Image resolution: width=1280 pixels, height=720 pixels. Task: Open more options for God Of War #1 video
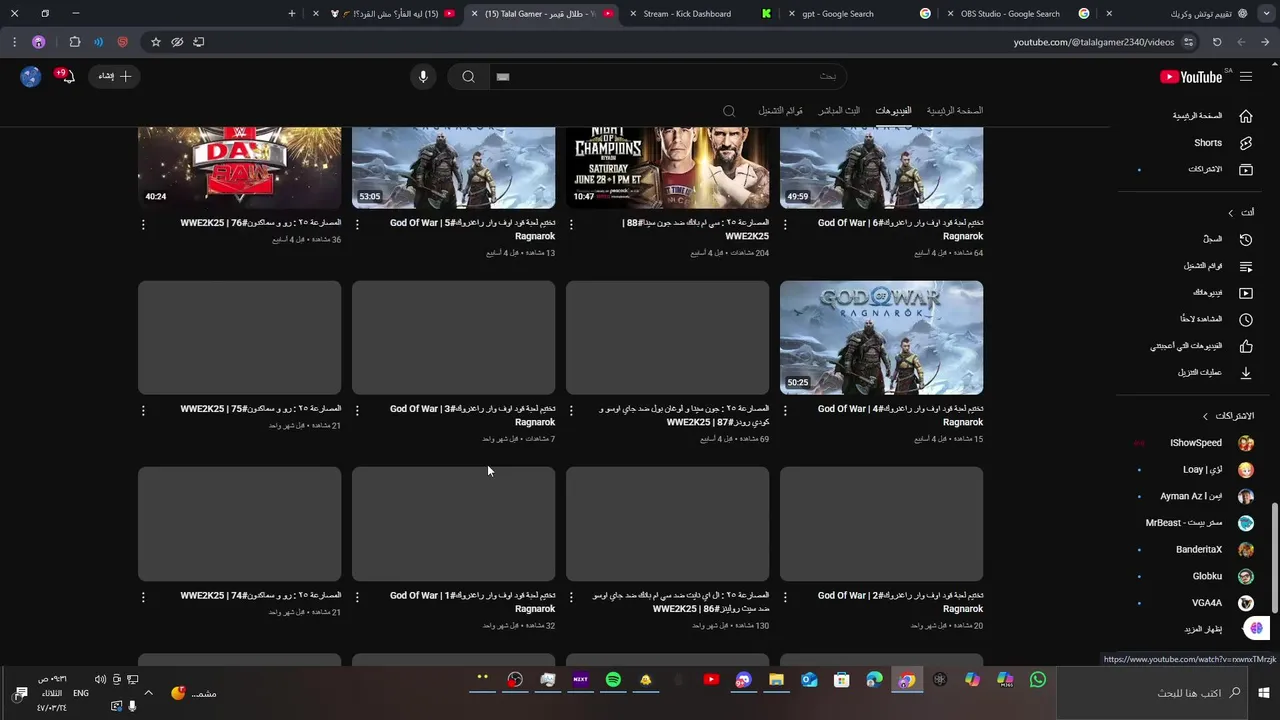click(357, 597)
